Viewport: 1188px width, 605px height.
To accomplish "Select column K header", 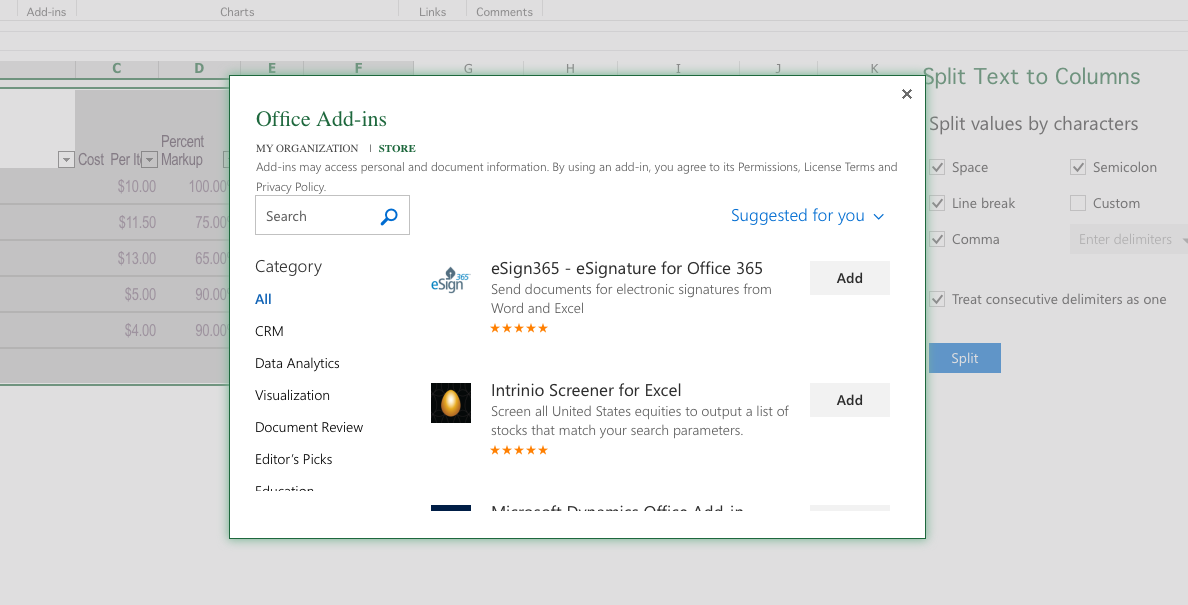I will click(x=874, y=68).
